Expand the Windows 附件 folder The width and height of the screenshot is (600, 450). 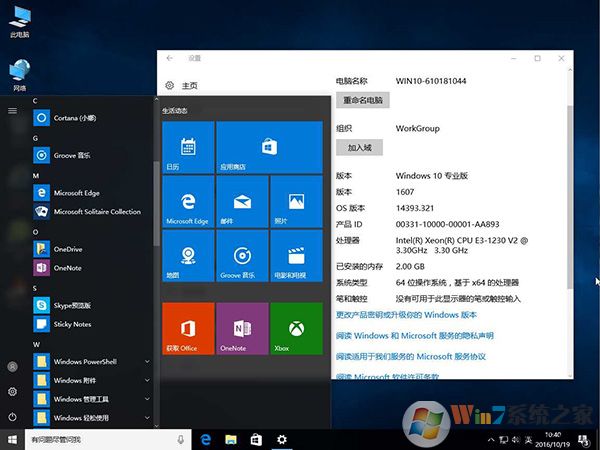point(147,380)
